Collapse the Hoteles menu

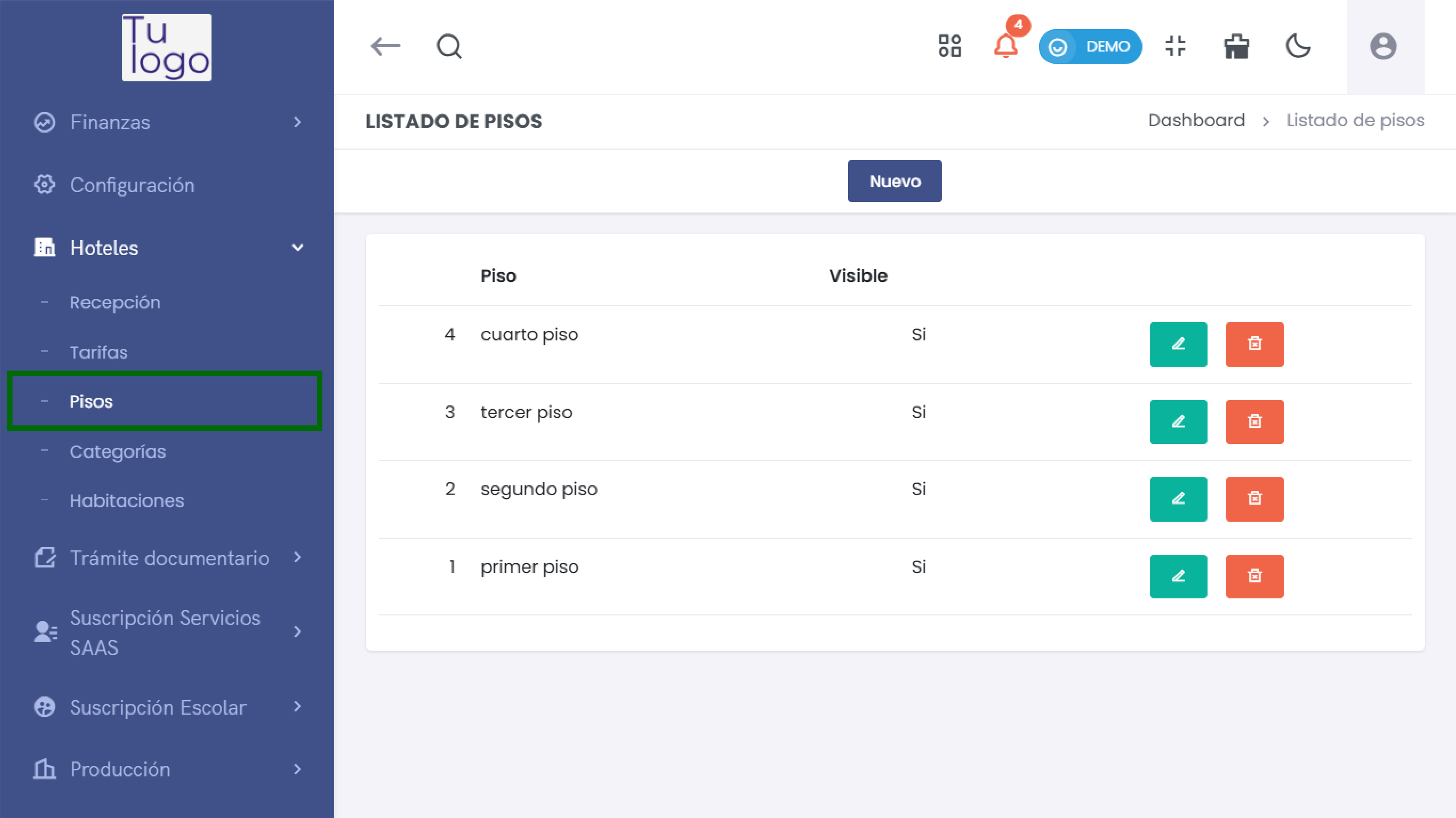pos(167,248)
